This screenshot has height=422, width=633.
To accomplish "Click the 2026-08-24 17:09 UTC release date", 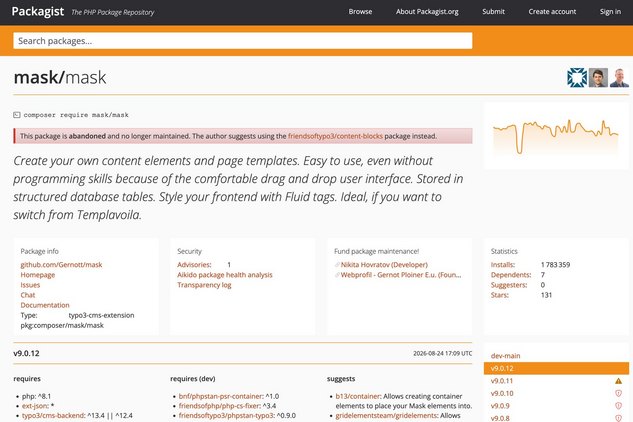I will (x=442, y=353).
